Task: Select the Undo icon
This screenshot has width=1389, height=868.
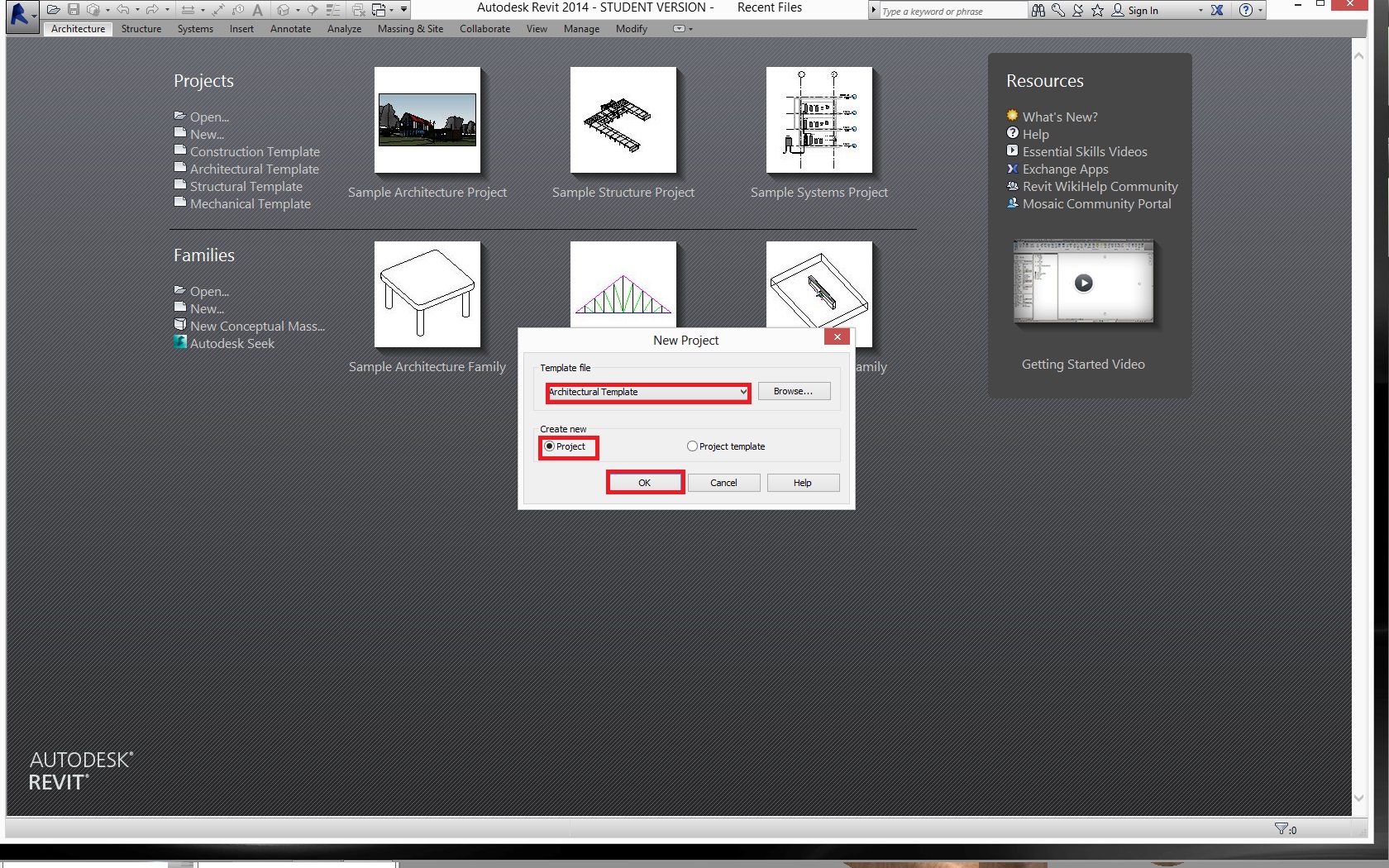Action: pyautogui.click(x=123, y=10)
